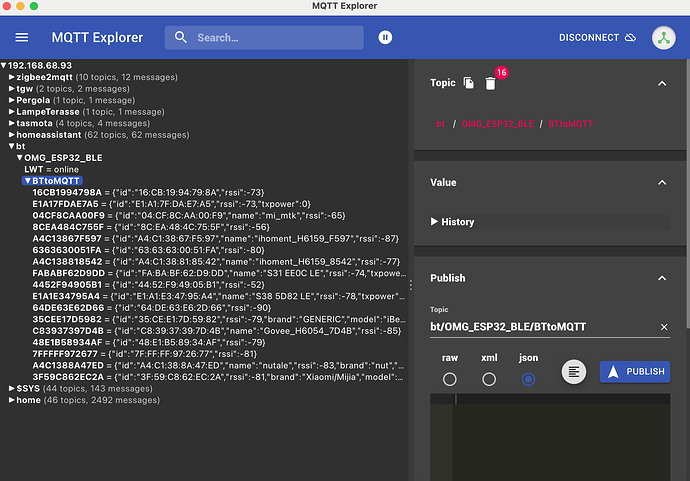The width and height of the screenshot is (690, 481).
Task: Clear the publish topic field
Action: point(664,327)
